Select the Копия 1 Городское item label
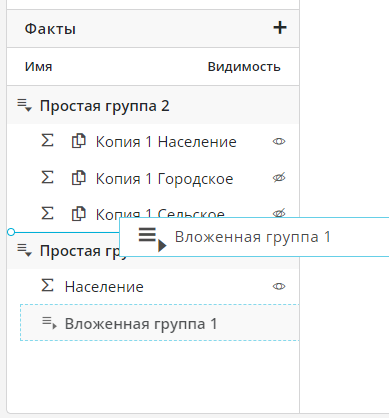 pyautogui.click(x=164, y=179)
